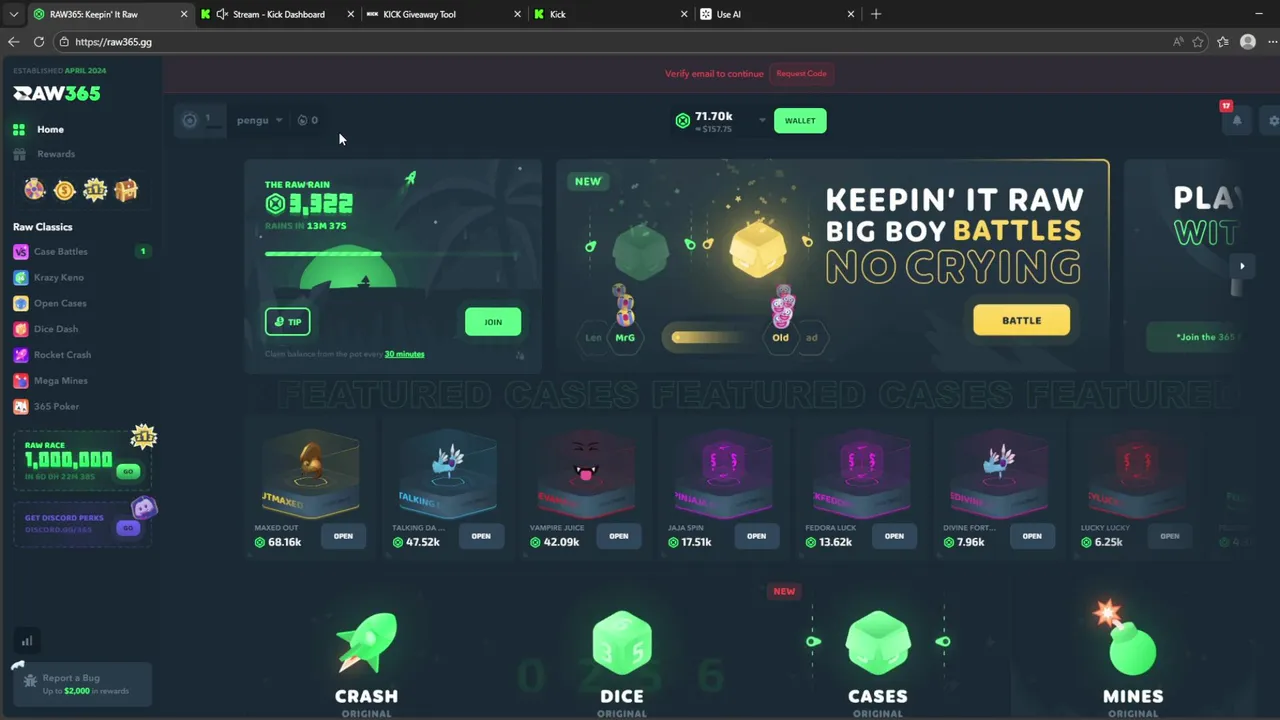The height and width of the screenshot is (720, 1280).
Task: Click the spin wheel reward icon
Action: click(35, 189)
